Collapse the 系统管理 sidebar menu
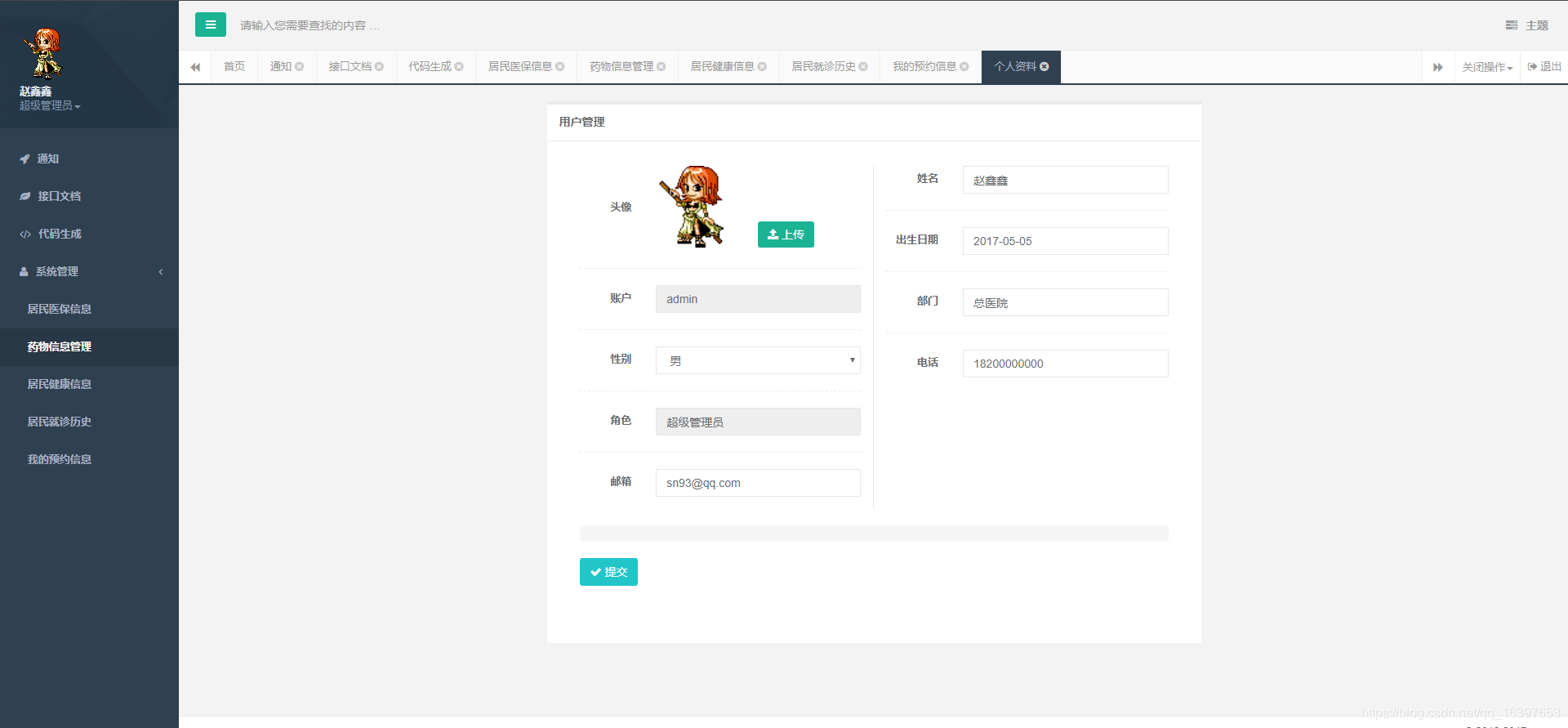Viewport: 1568px width, 728px height. pos(89,271)
